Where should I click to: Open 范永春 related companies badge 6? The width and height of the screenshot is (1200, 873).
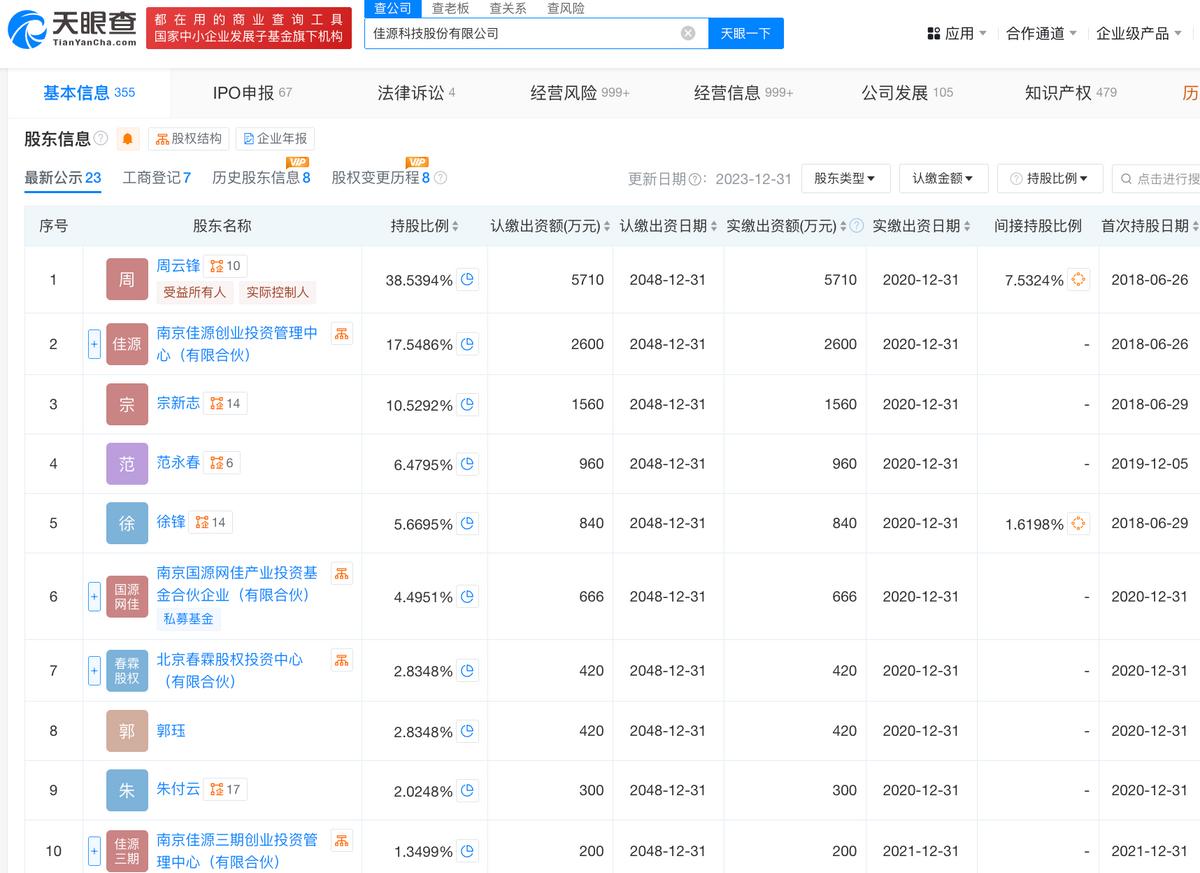tap(221, 463)
